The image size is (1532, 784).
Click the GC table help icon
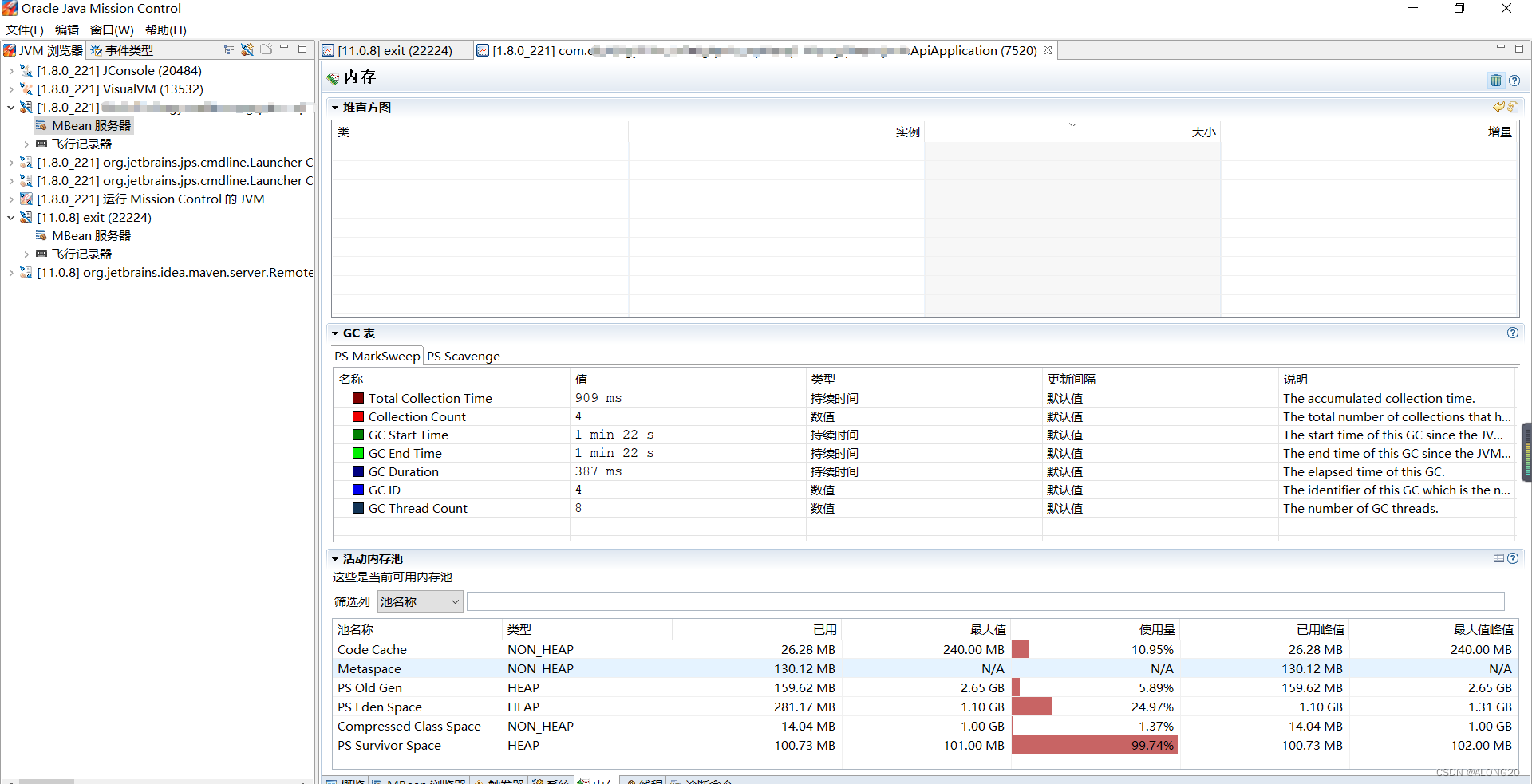pos(1512,333)
